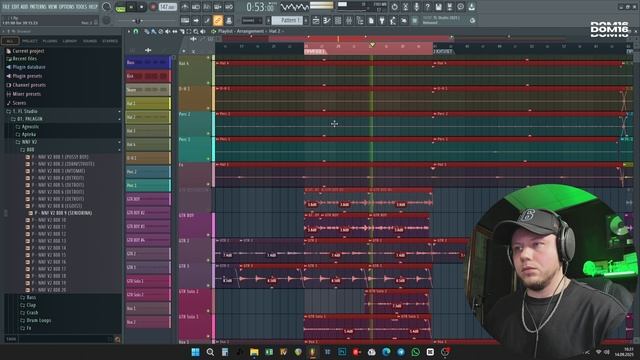The image size is (640, 360).
Task: Select the playlist select tool
Action: pyautogui.click(x=189, y=31)
